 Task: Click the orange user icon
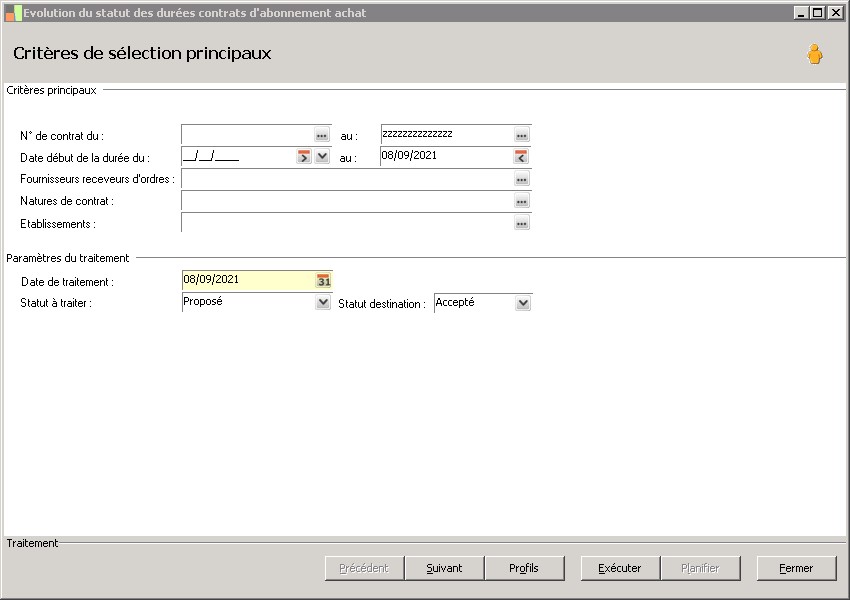pos(814,54)
